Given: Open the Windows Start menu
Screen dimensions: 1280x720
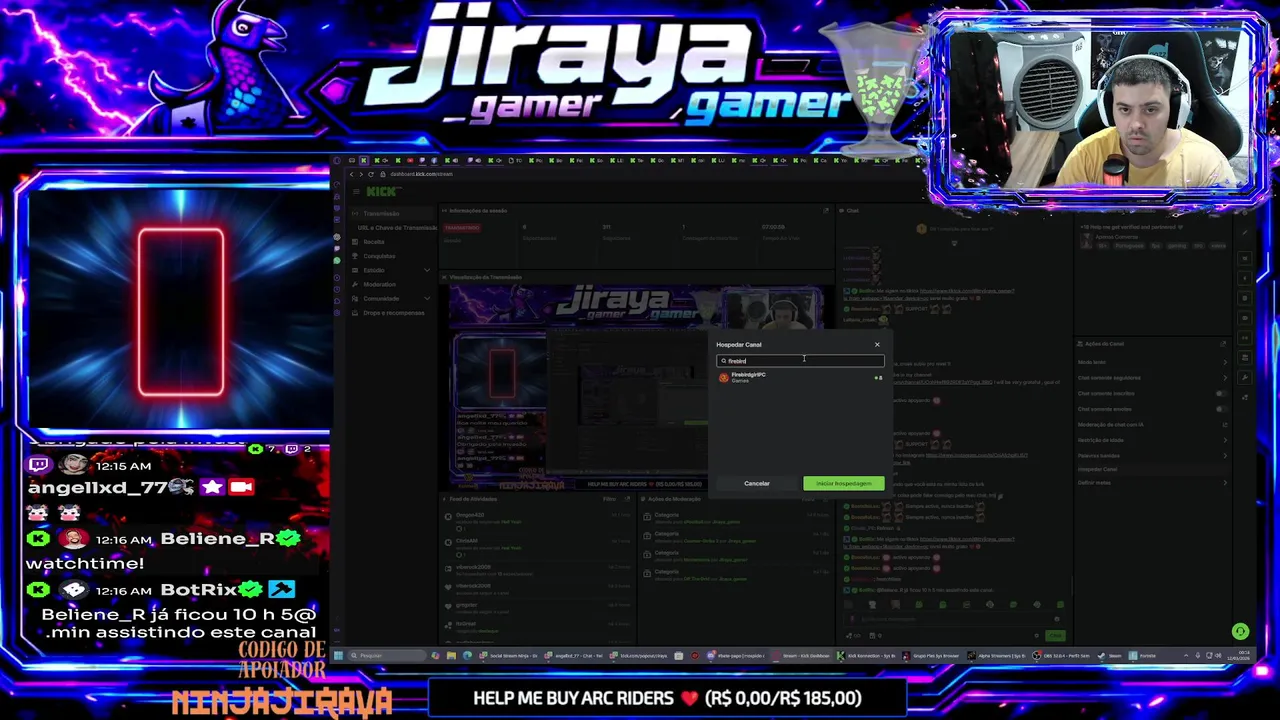Looking at the screenshot, I should pos(339,656).
